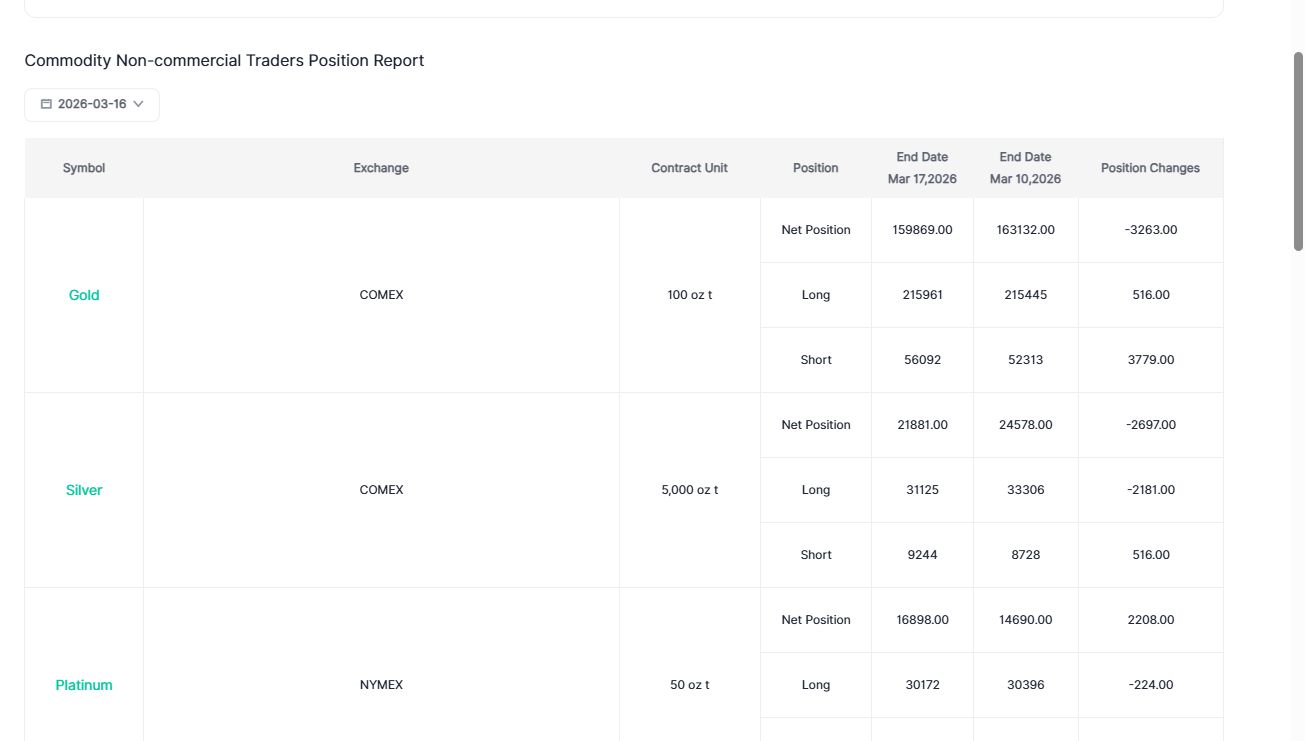The image size is (1305, 741).
Task: Select the End Date Mar 10,2026 header
Action: (1025, 168)
